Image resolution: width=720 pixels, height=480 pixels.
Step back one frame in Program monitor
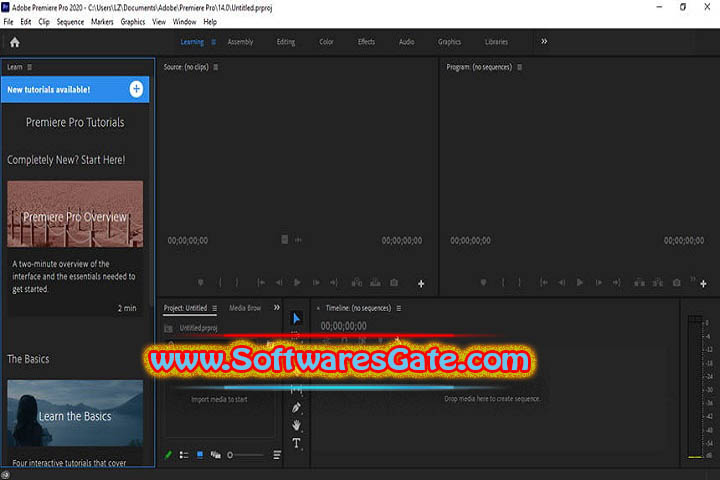562,282
